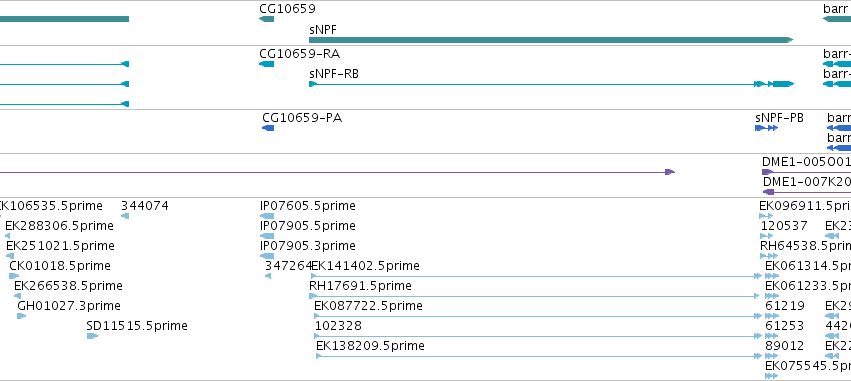Select the GH01027.3prime EST glyph
The height and width of the screenshot is (381, 851).
22,316
